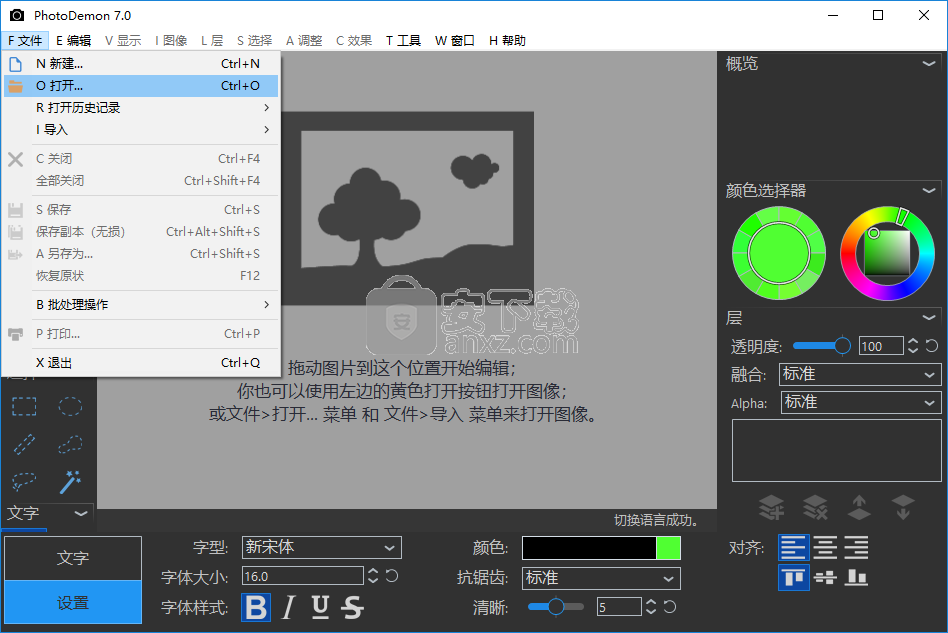Open the antialiasing dropdown 抗锯齿
The width and height of the screenshot is (948, 633).
coord(601,578)
